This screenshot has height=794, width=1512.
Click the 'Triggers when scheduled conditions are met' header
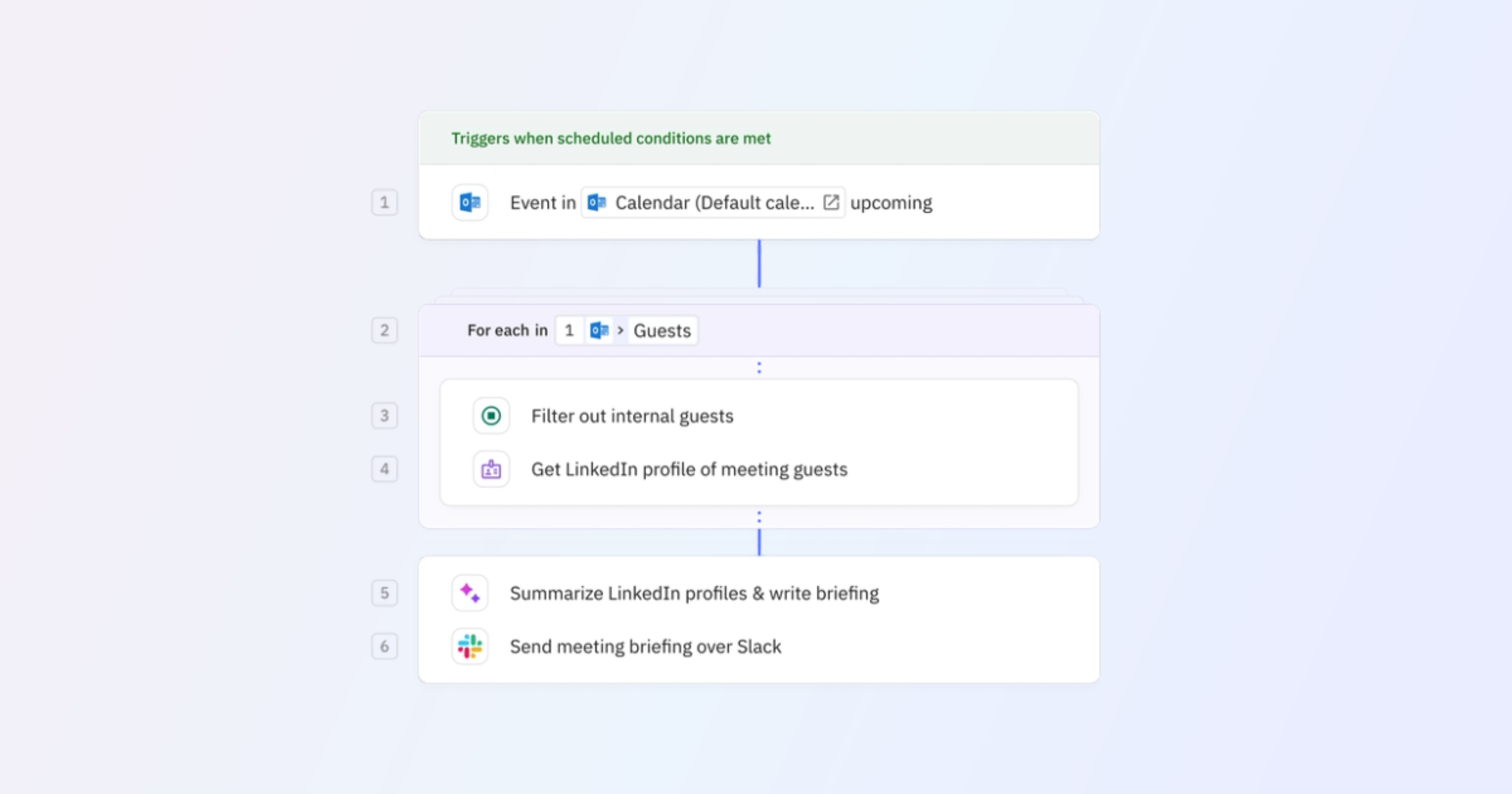tap(610, 138)
